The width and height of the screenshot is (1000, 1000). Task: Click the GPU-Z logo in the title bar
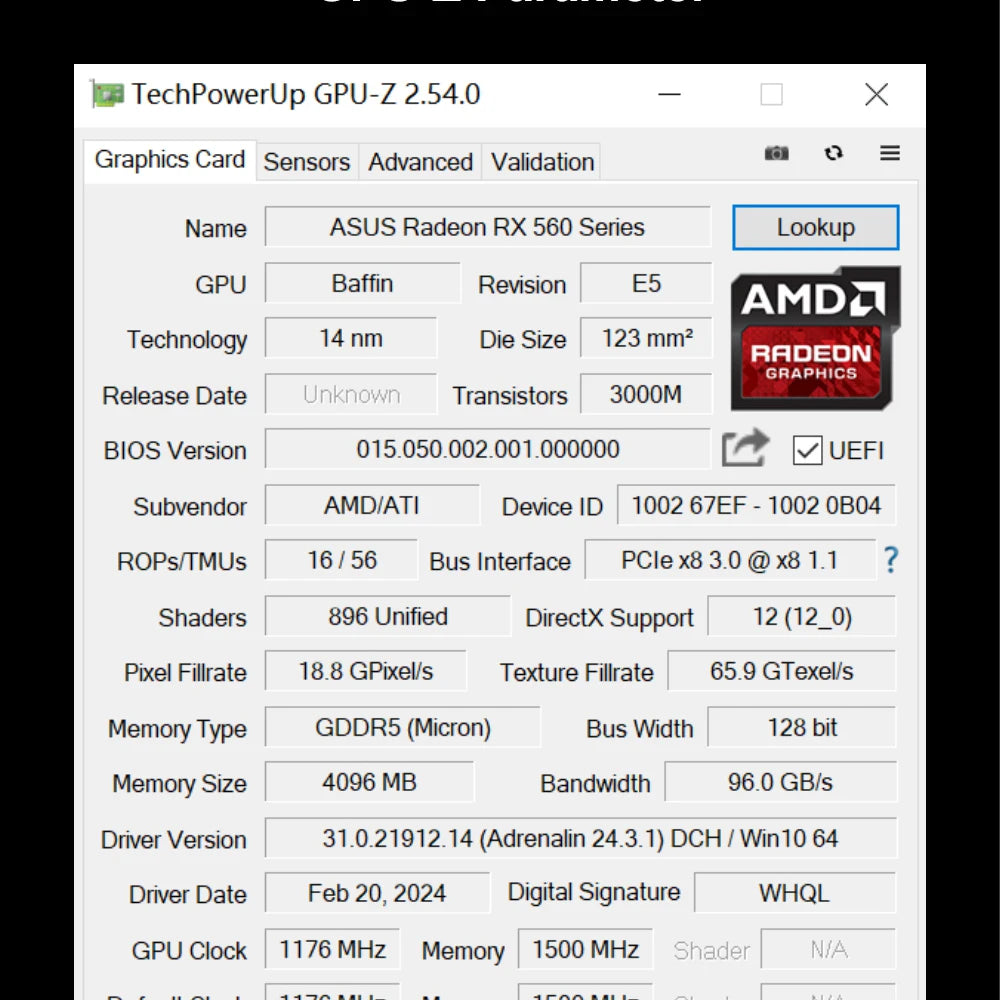[x=106, y=94]
